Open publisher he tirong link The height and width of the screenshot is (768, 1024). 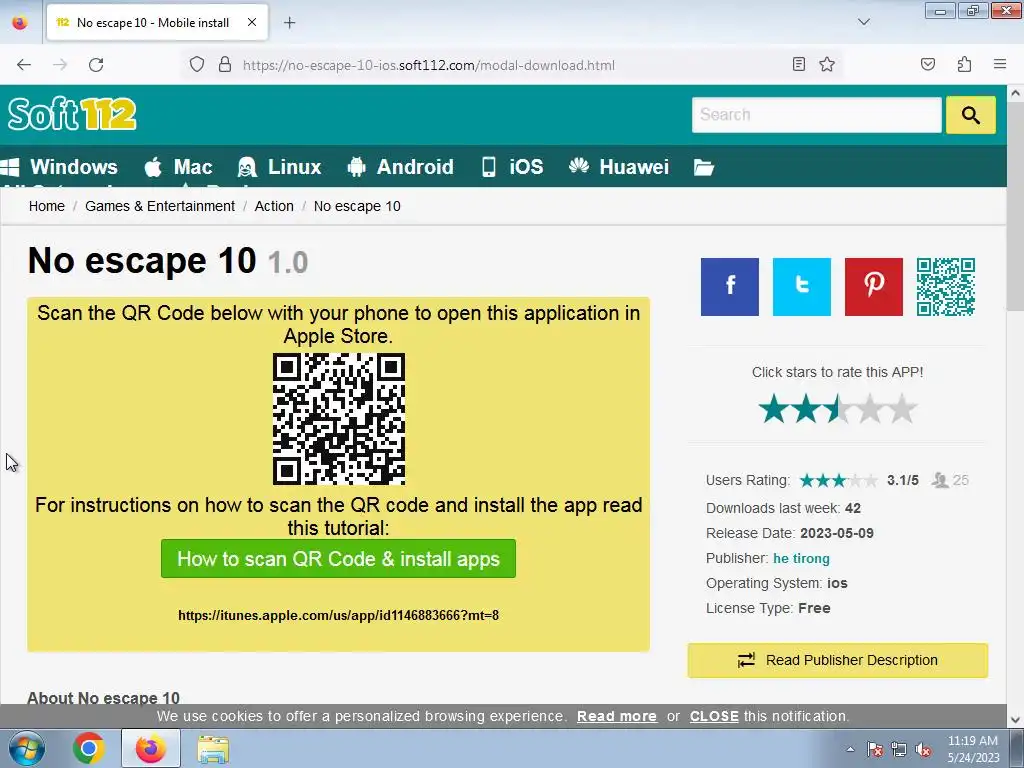[x=801, y=558]
